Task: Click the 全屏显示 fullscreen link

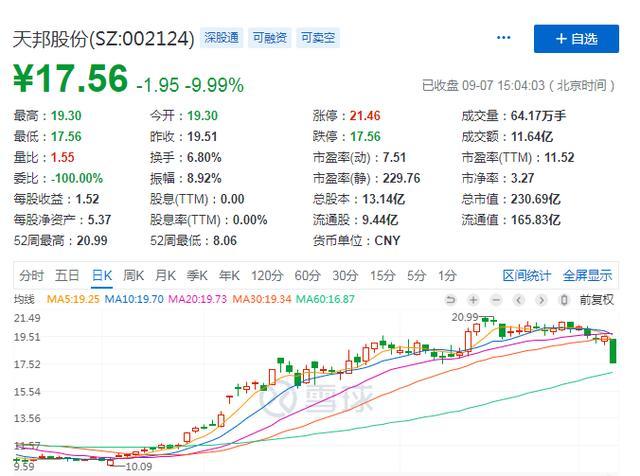Action: (x=587, y=276)
